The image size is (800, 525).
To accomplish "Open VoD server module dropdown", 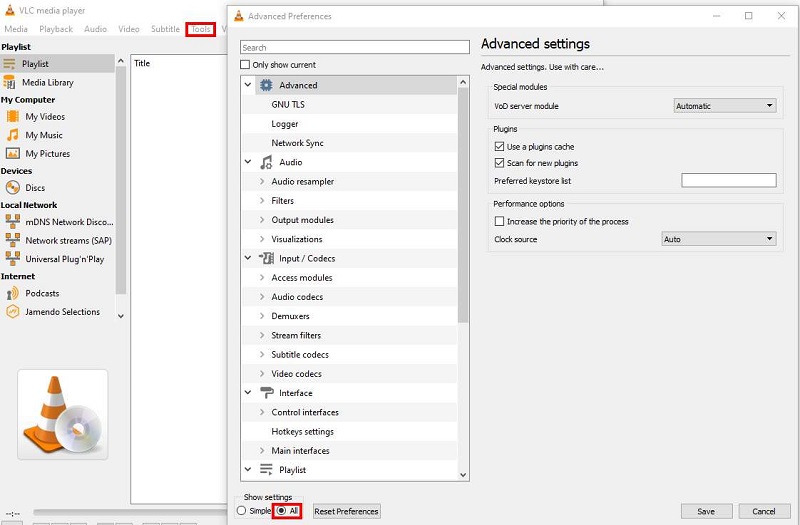I will (x=725, y=106).
